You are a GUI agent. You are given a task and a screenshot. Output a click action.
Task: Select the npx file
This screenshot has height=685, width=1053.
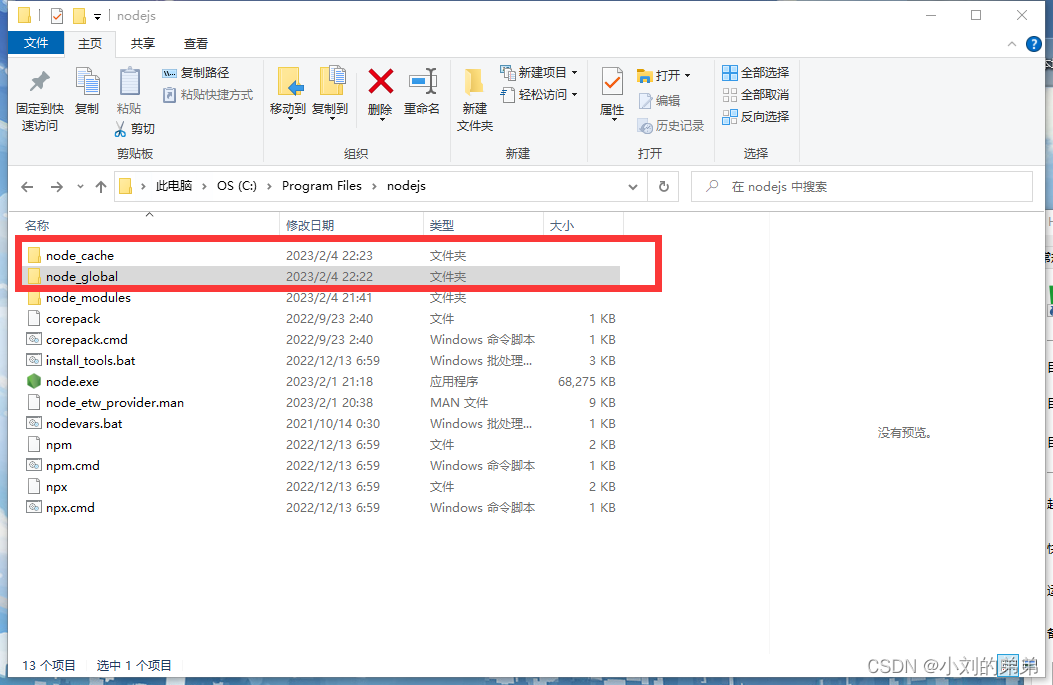321,487
